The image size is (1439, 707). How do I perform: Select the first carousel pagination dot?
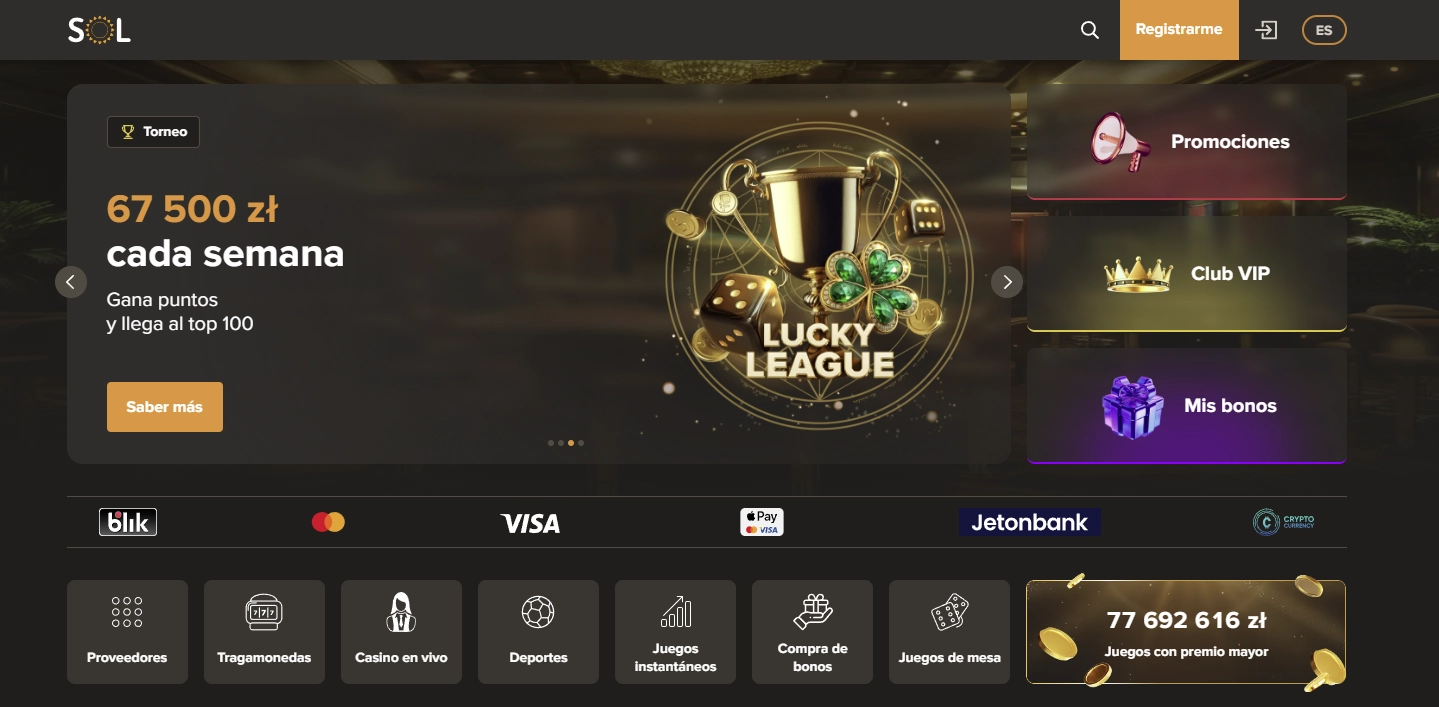click(551, 442)
